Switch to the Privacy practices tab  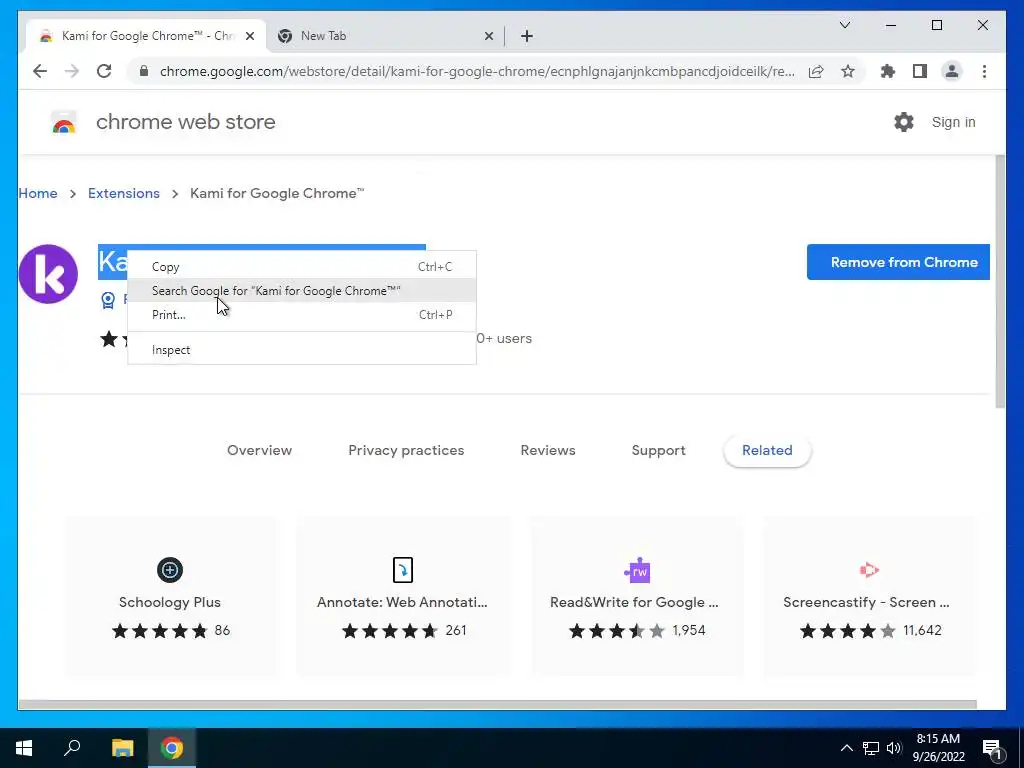(406, 451)
